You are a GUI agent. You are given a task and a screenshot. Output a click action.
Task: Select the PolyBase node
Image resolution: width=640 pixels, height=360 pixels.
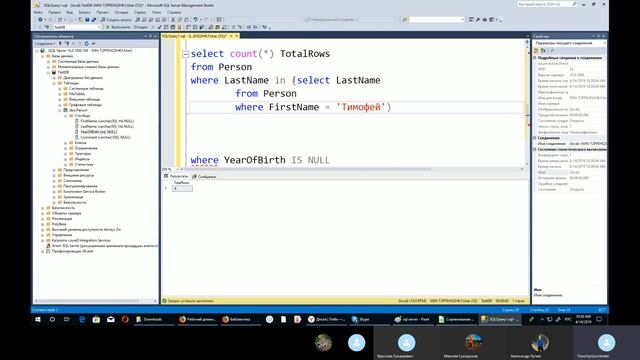[59, 224]
